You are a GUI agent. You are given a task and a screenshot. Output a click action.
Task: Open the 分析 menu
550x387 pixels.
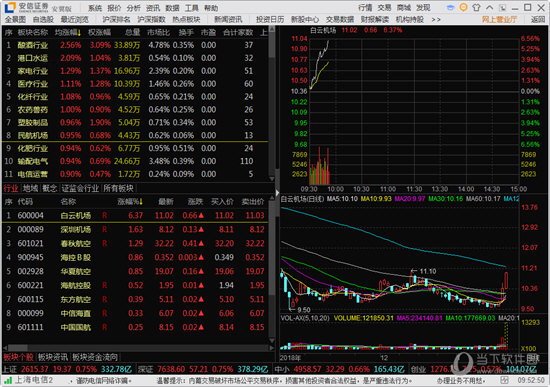(133, 8)
